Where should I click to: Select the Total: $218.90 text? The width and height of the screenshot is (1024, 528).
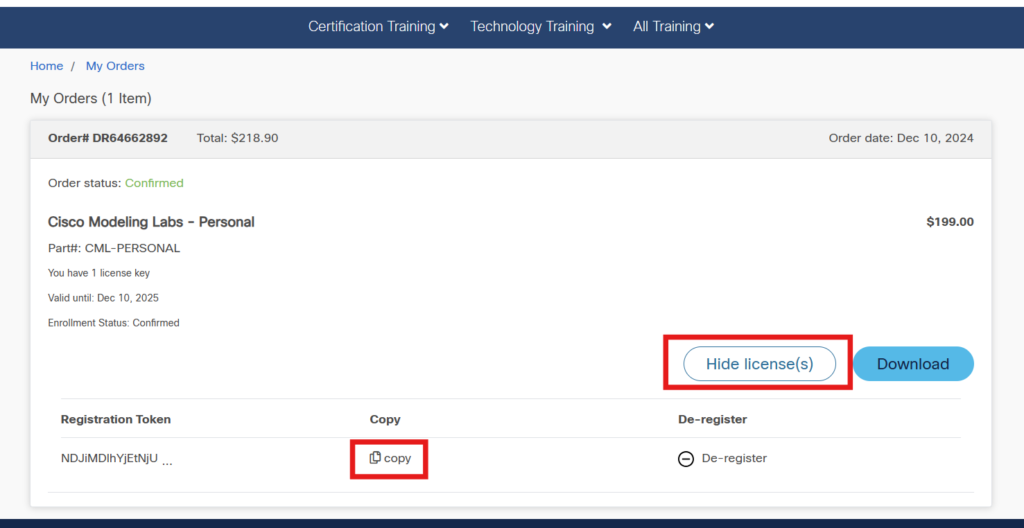[237, 139]
